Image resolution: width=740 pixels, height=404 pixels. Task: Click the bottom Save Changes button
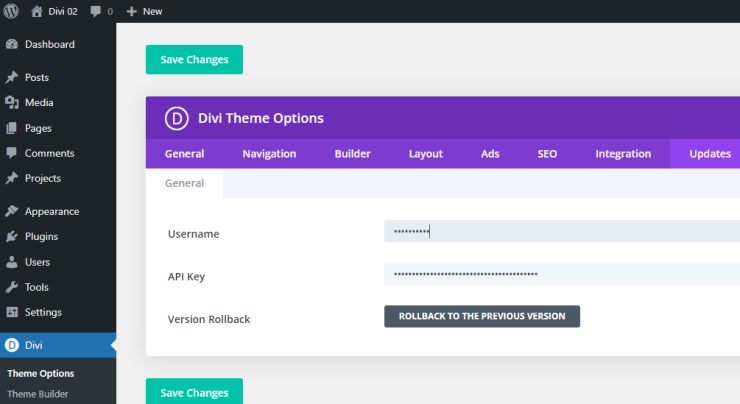pos(194,391)
